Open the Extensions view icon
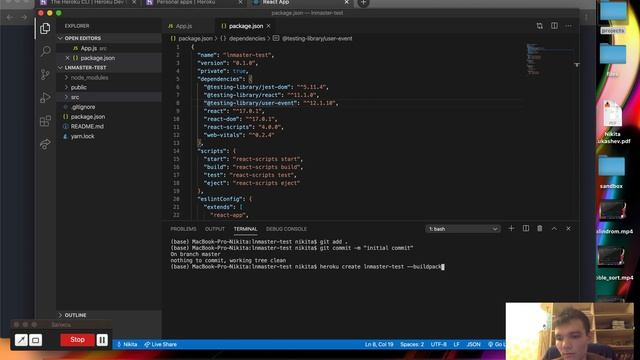 [45, 121]
